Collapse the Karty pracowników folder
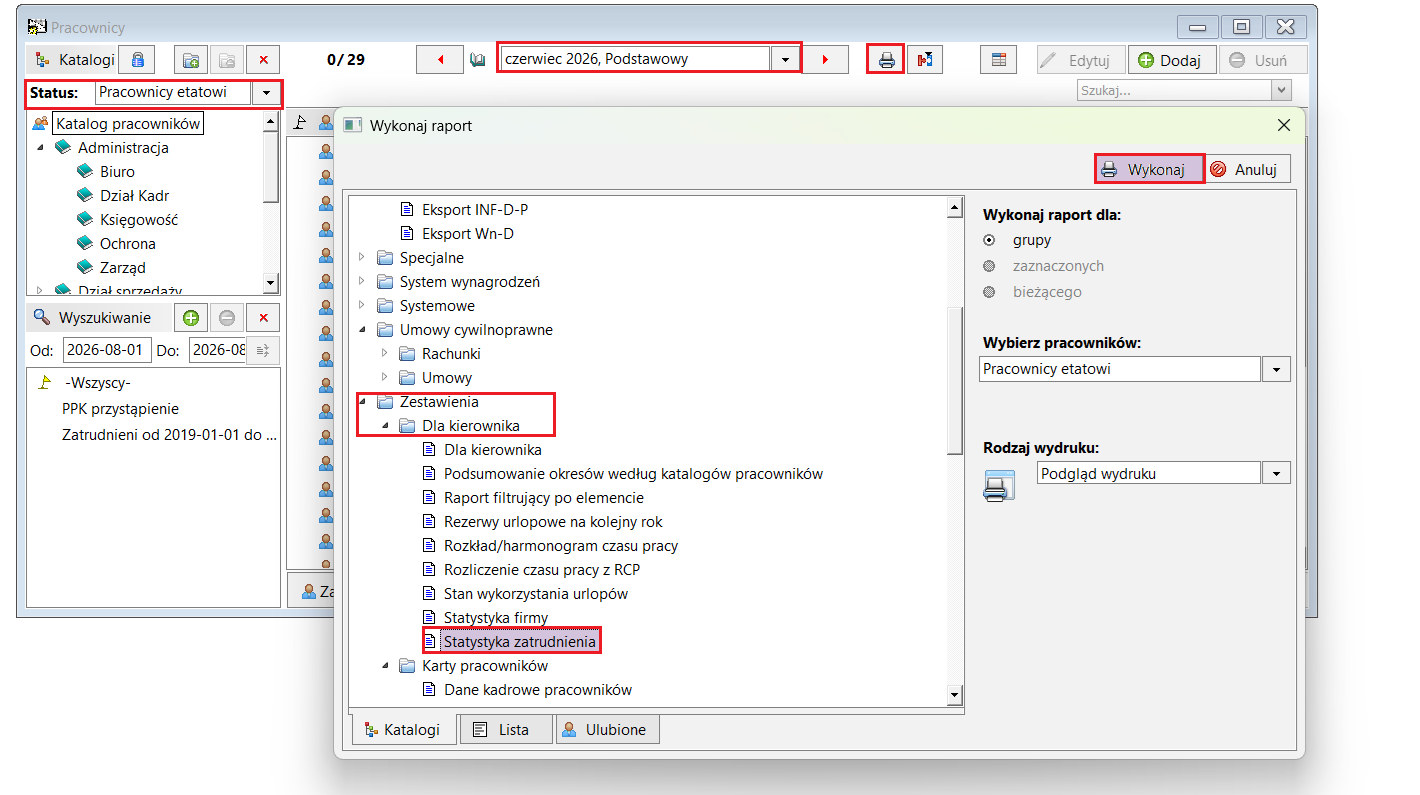Image resolution: width=1420 pixels, height=795 pixels. click(x=384, y=666)
